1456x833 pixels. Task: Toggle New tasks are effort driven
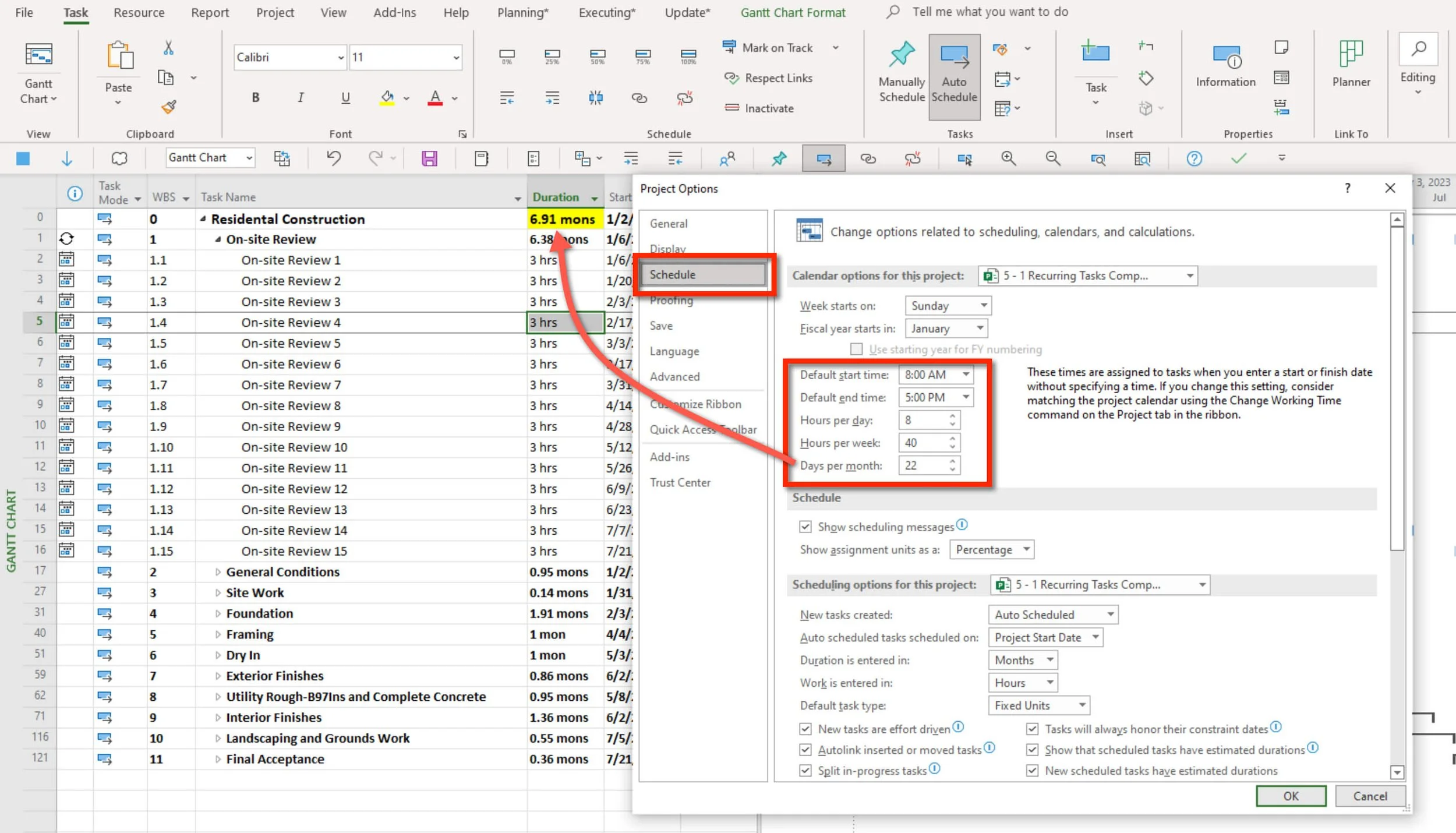pyautogui.click(x=805, y=729)
